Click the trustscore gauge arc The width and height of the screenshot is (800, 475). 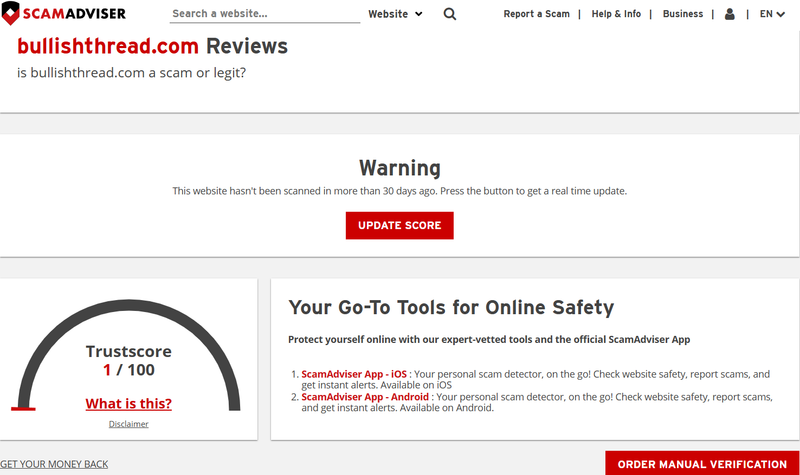[129, 306]
